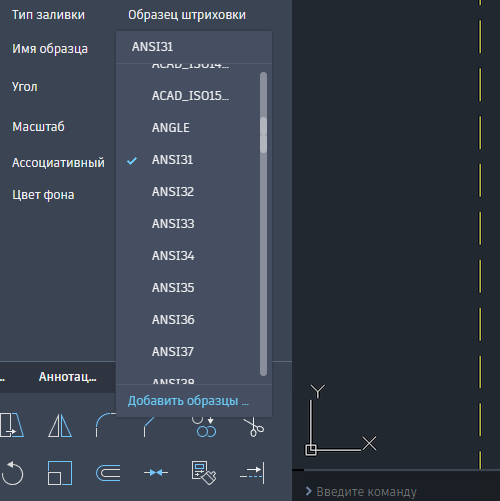The image size is (500, 501).
Task: Click the Имя образца label
Action: [x=50, y=49]
